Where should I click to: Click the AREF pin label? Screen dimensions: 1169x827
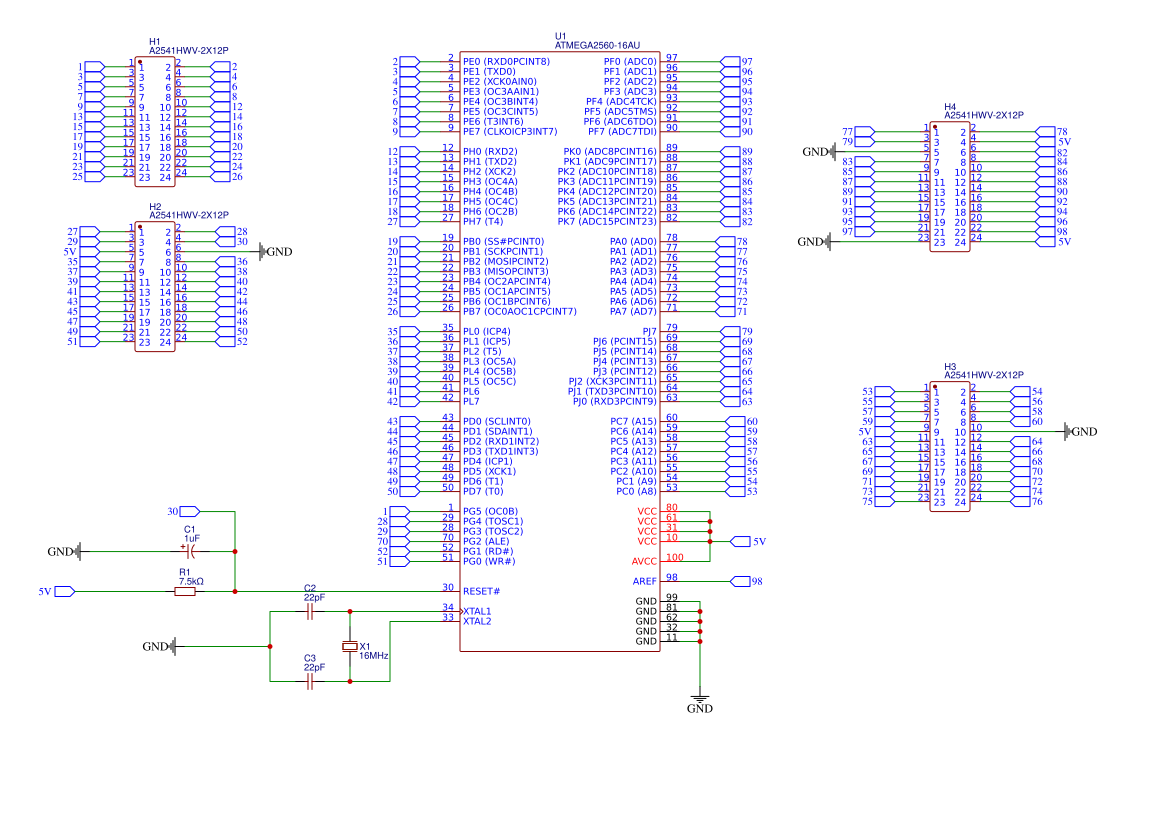pyautogui.click(x=645, y=582)
